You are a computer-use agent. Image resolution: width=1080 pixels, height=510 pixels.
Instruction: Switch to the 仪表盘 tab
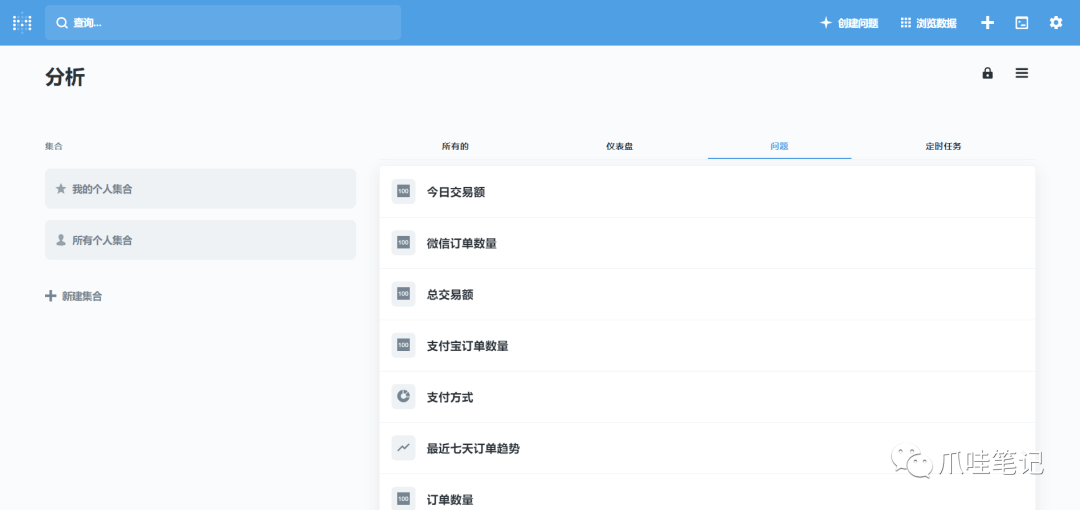point(619,146)
